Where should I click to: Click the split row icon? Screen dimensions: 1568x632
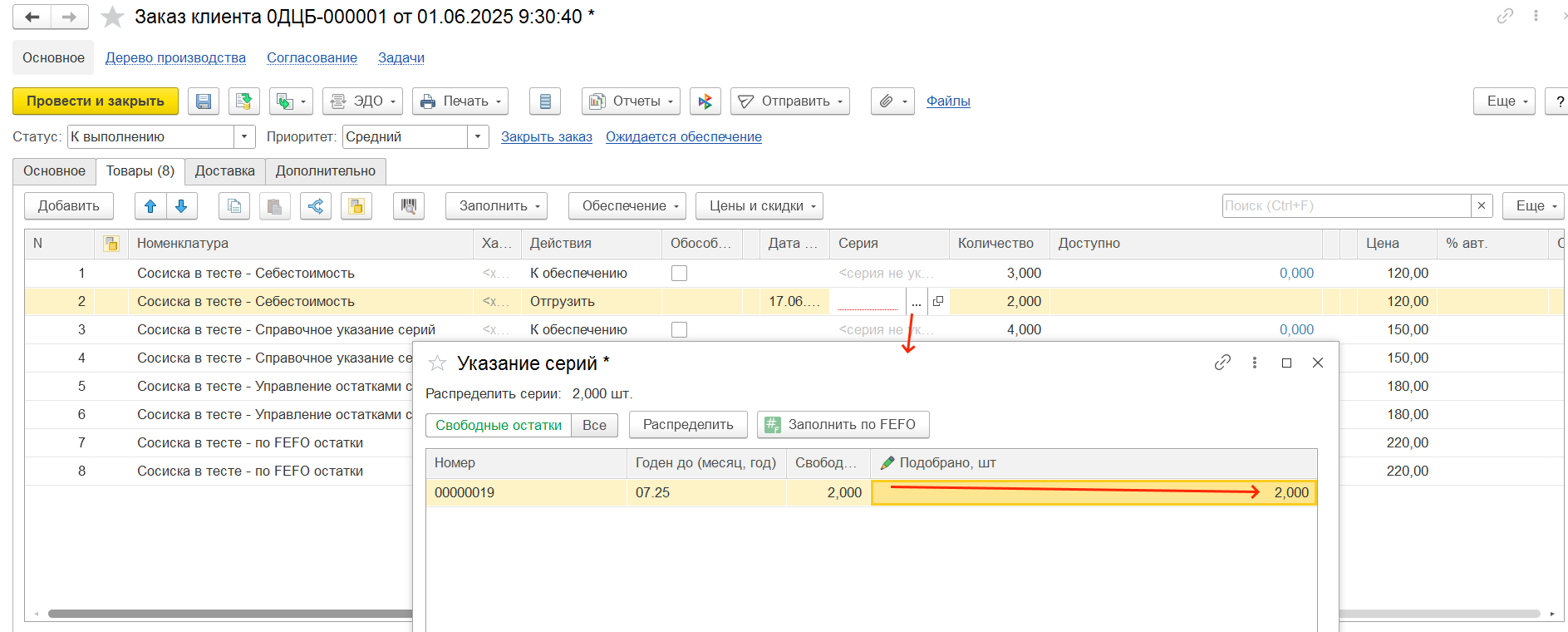point(316,206)
